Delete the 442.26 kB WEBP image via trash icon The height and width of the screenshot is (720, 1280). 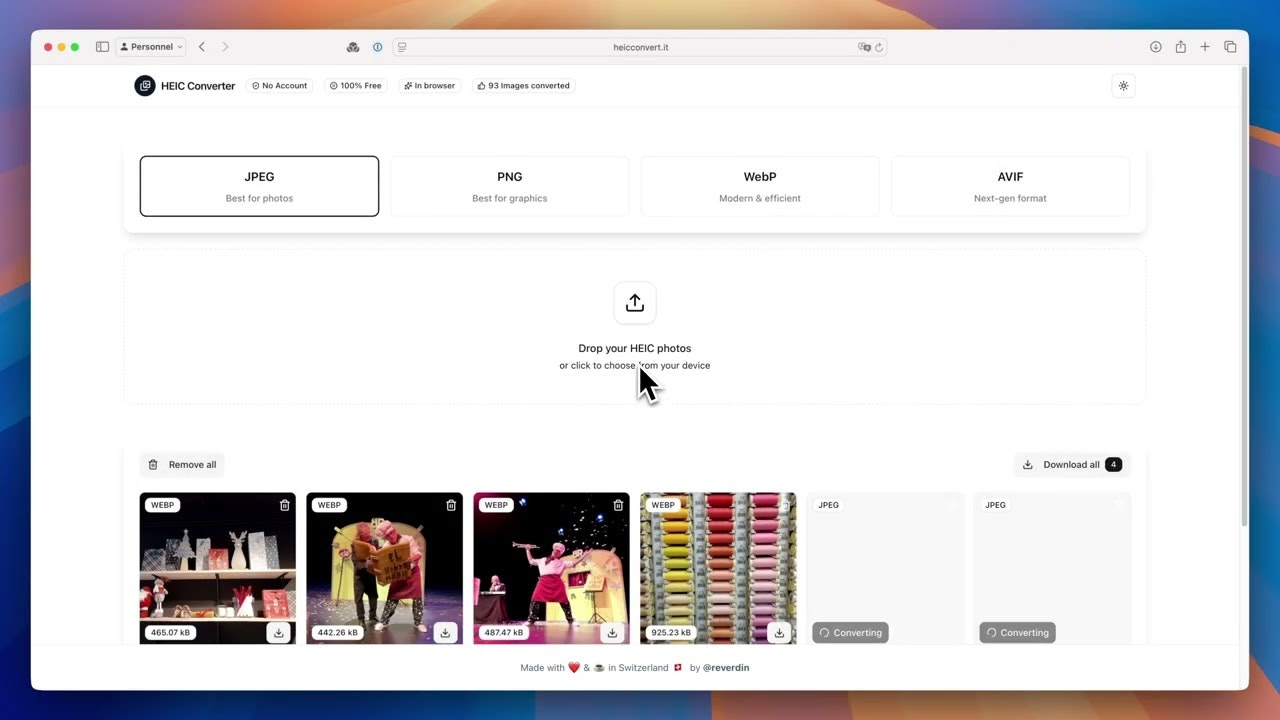click(451, 505)
